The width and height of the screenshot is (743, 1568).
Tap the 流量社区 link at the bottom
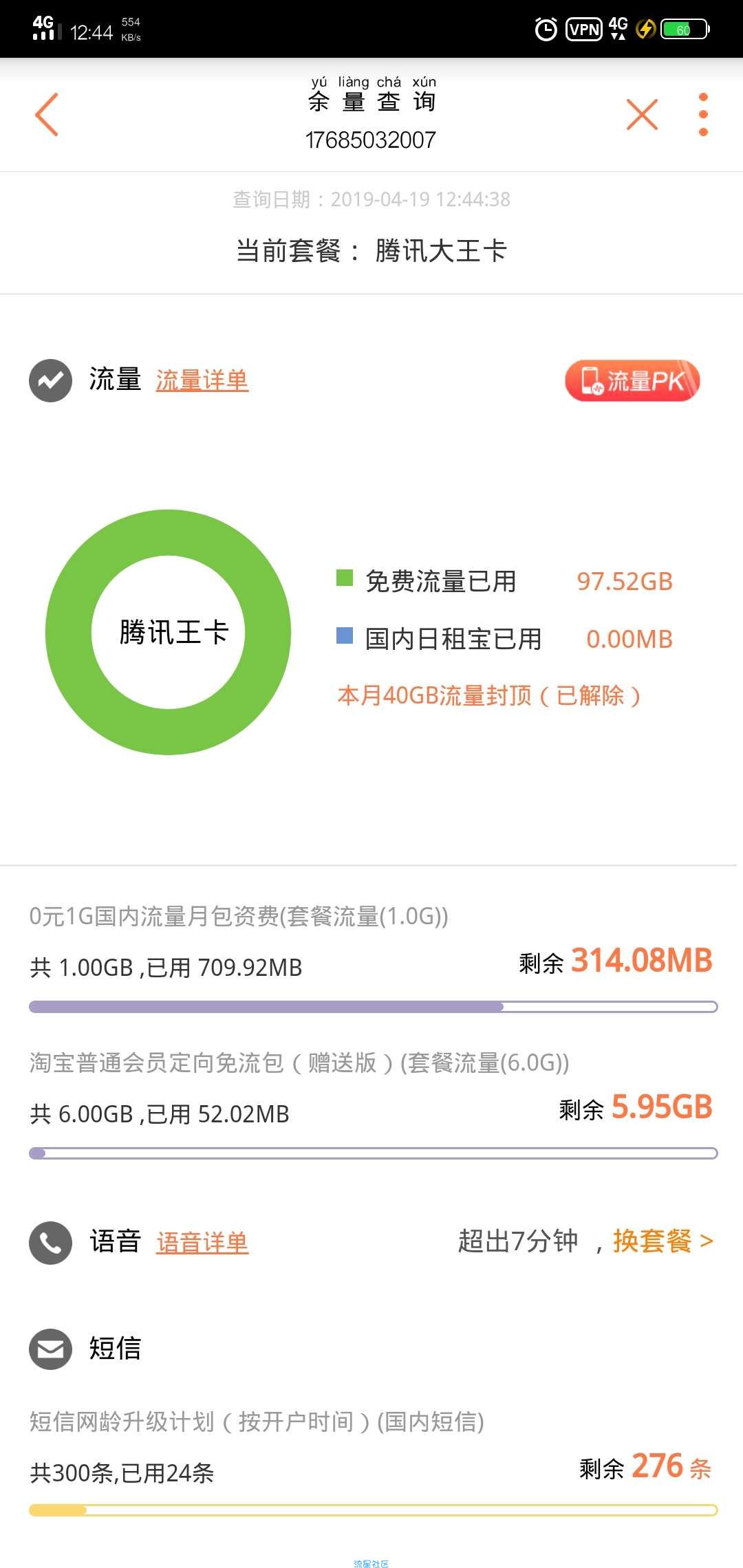pos(371,1558)
